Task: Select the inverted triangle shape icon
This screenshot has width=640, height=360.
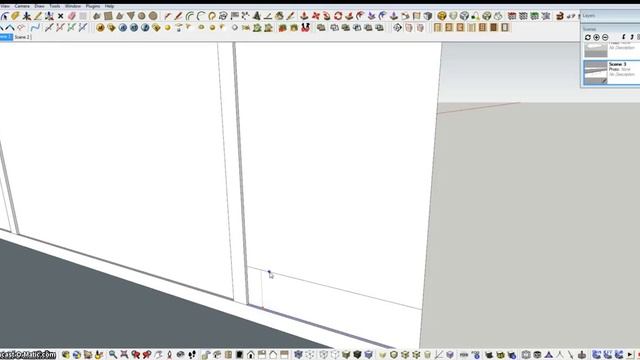Action: (x=131, y=16)
